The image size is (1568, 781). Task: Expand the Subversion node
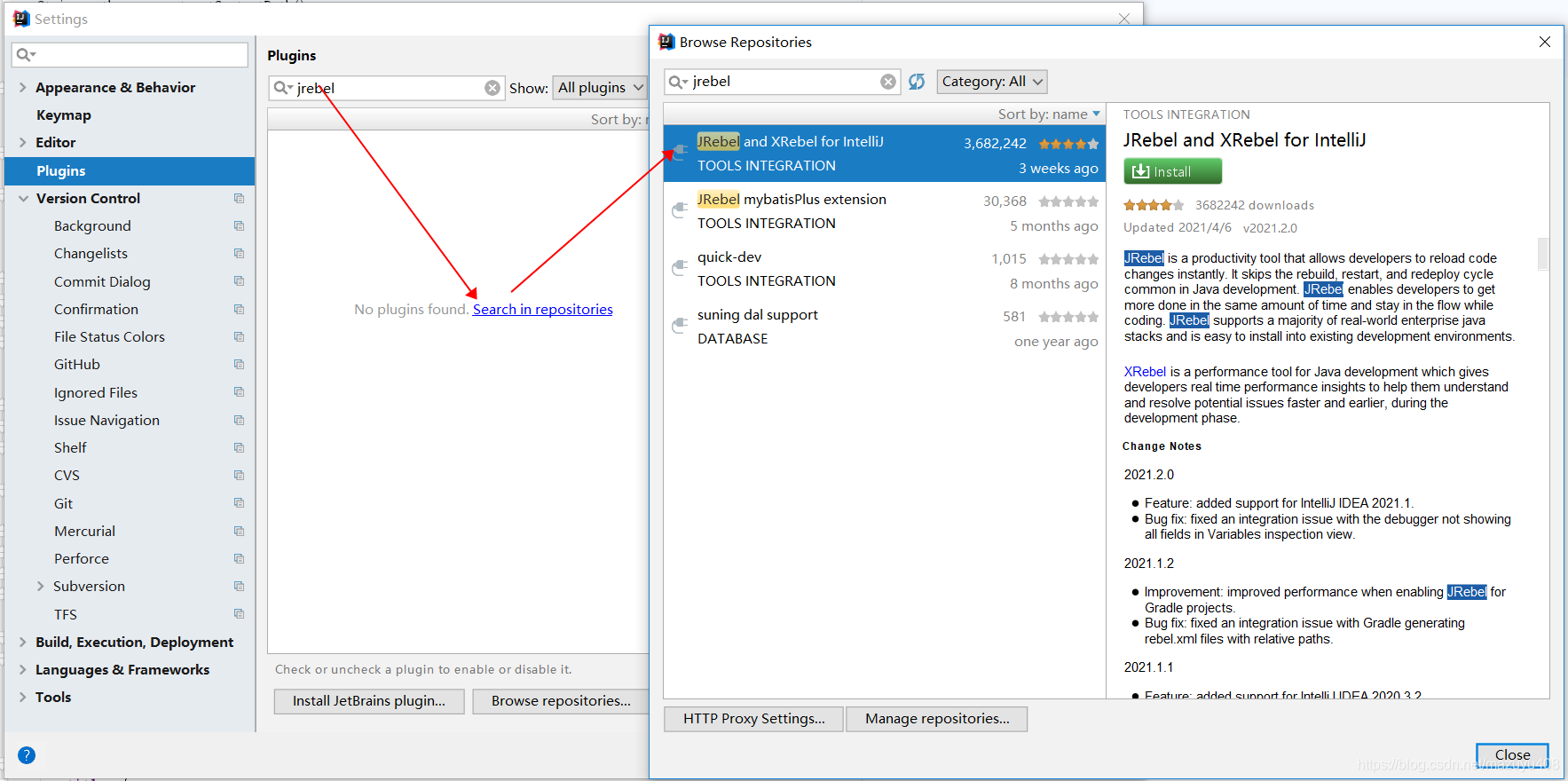[x=41, y=586]
